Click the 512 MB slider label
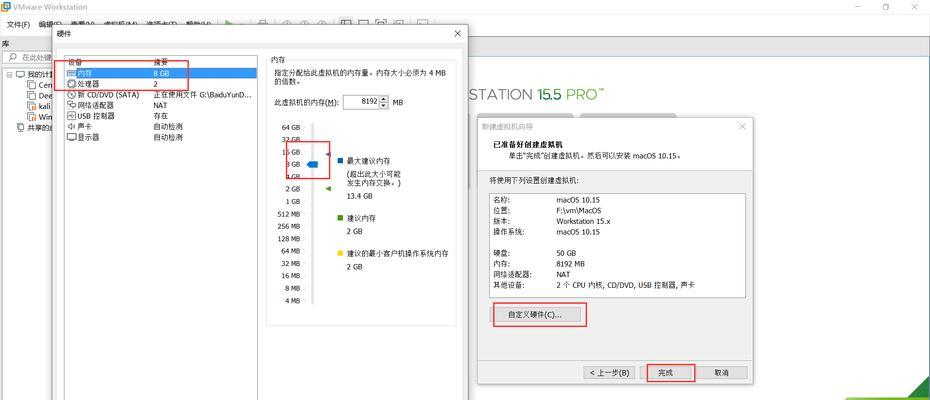Screen dimensions: 930x400 (x=289, y=214)
